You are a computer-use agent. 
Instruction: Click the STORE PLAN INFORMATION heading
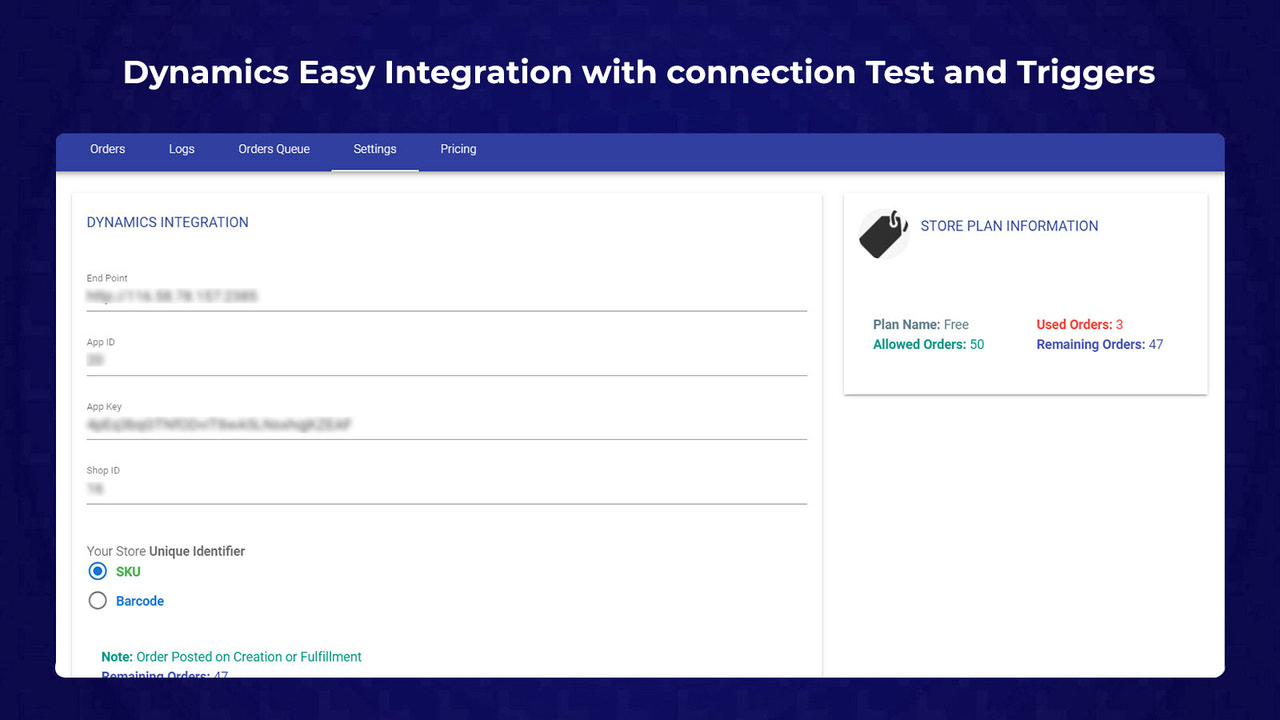click(1009, 226)
